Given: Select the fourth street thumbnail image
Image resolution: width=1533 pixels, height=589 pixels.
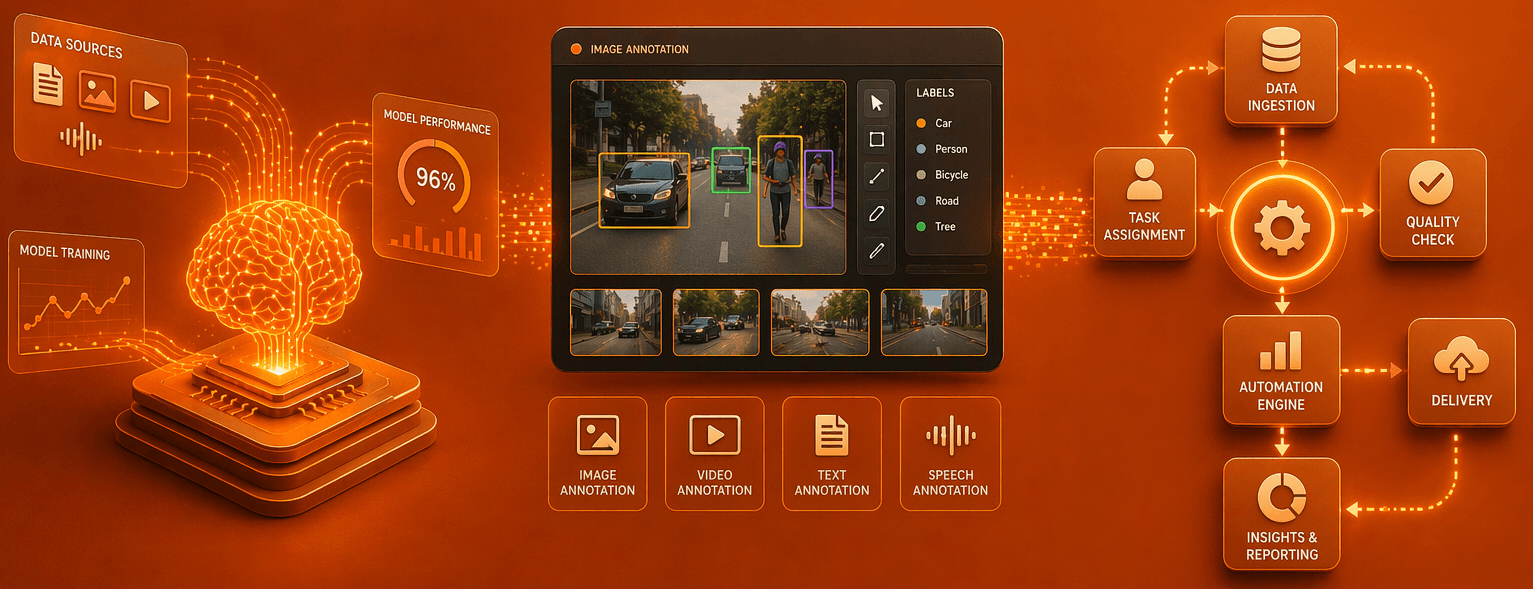Looking at the screenshot, I should pos(933,322).
